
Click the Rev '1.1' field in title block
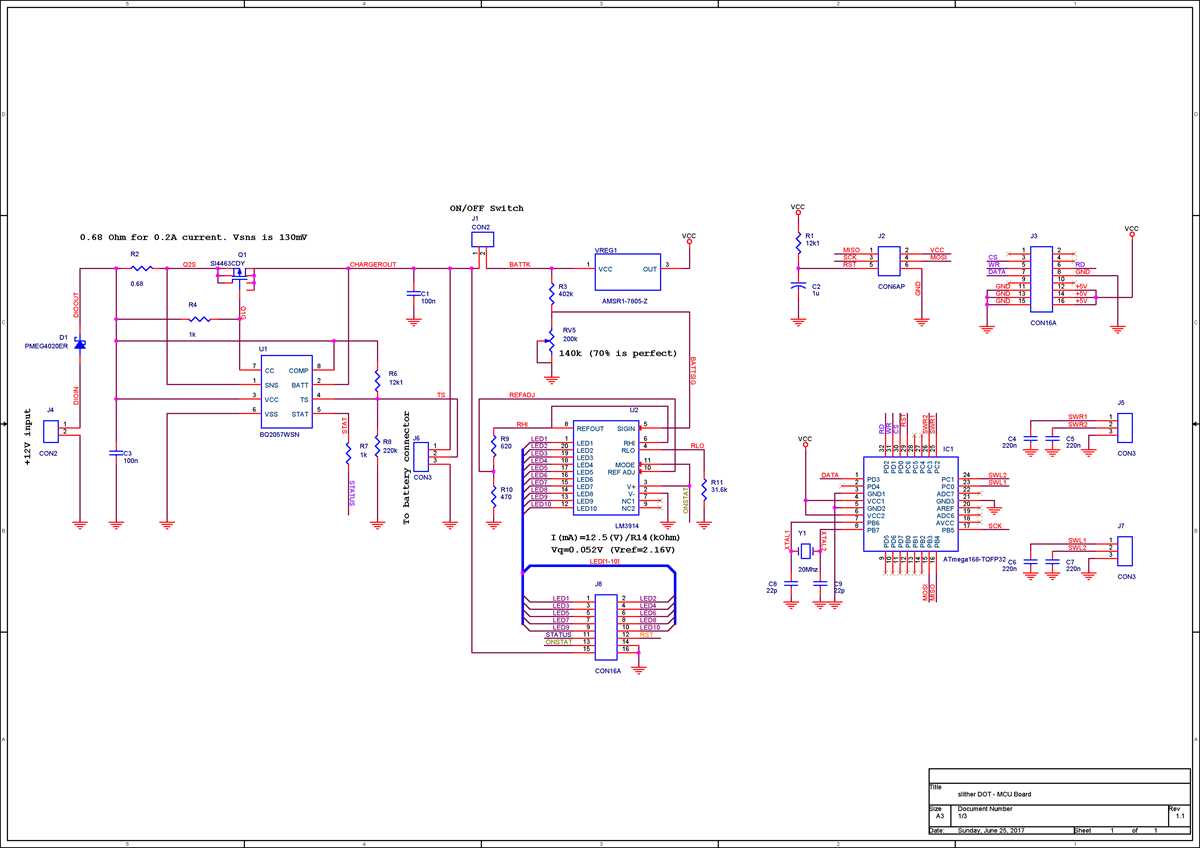(1180, 817)
